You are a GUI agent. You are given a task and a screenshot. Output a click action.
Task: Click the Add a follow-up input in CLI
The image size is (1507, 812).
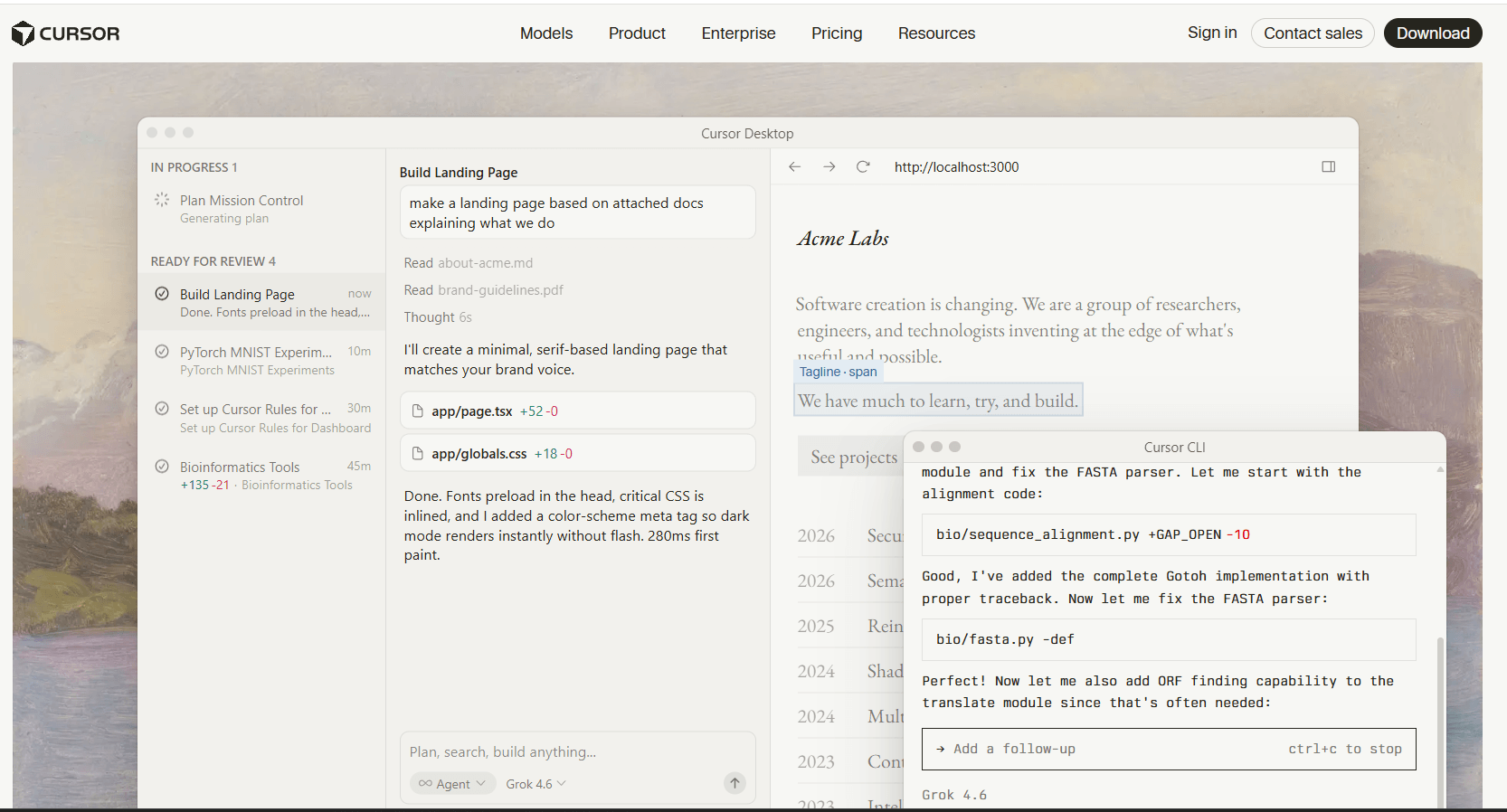click(x=1169, y=749)
